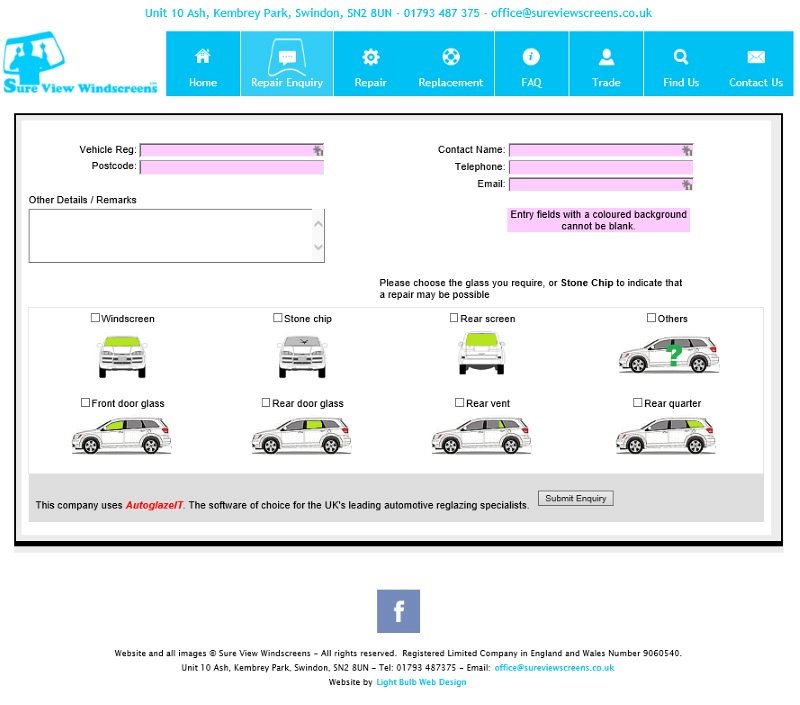Select the Front door glass checkbox
This screenshot has width=800, height=705.
coord(86,403)
